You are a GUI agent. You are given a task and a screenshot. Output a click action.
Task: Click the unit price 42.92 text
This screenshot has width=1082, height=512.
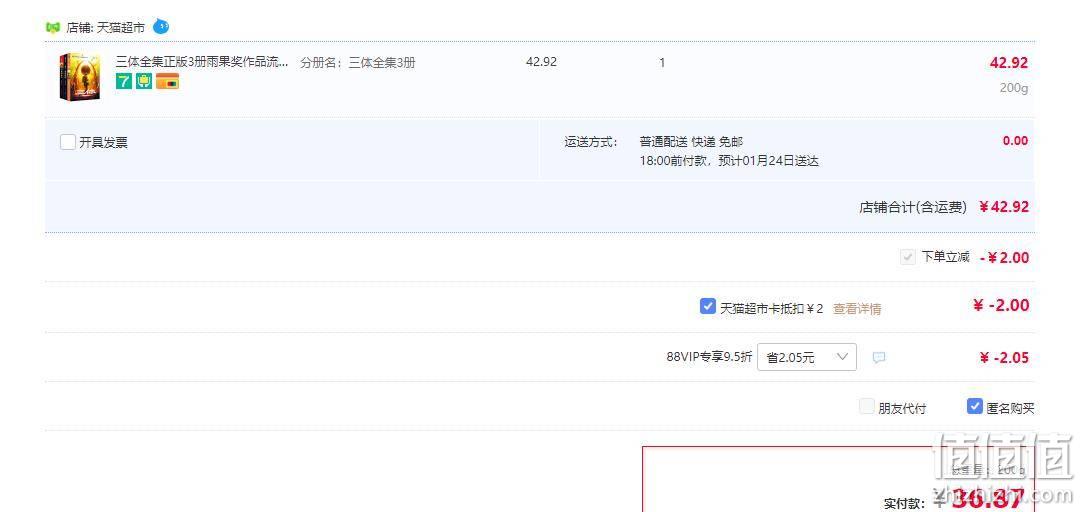(x=541, y=61)
